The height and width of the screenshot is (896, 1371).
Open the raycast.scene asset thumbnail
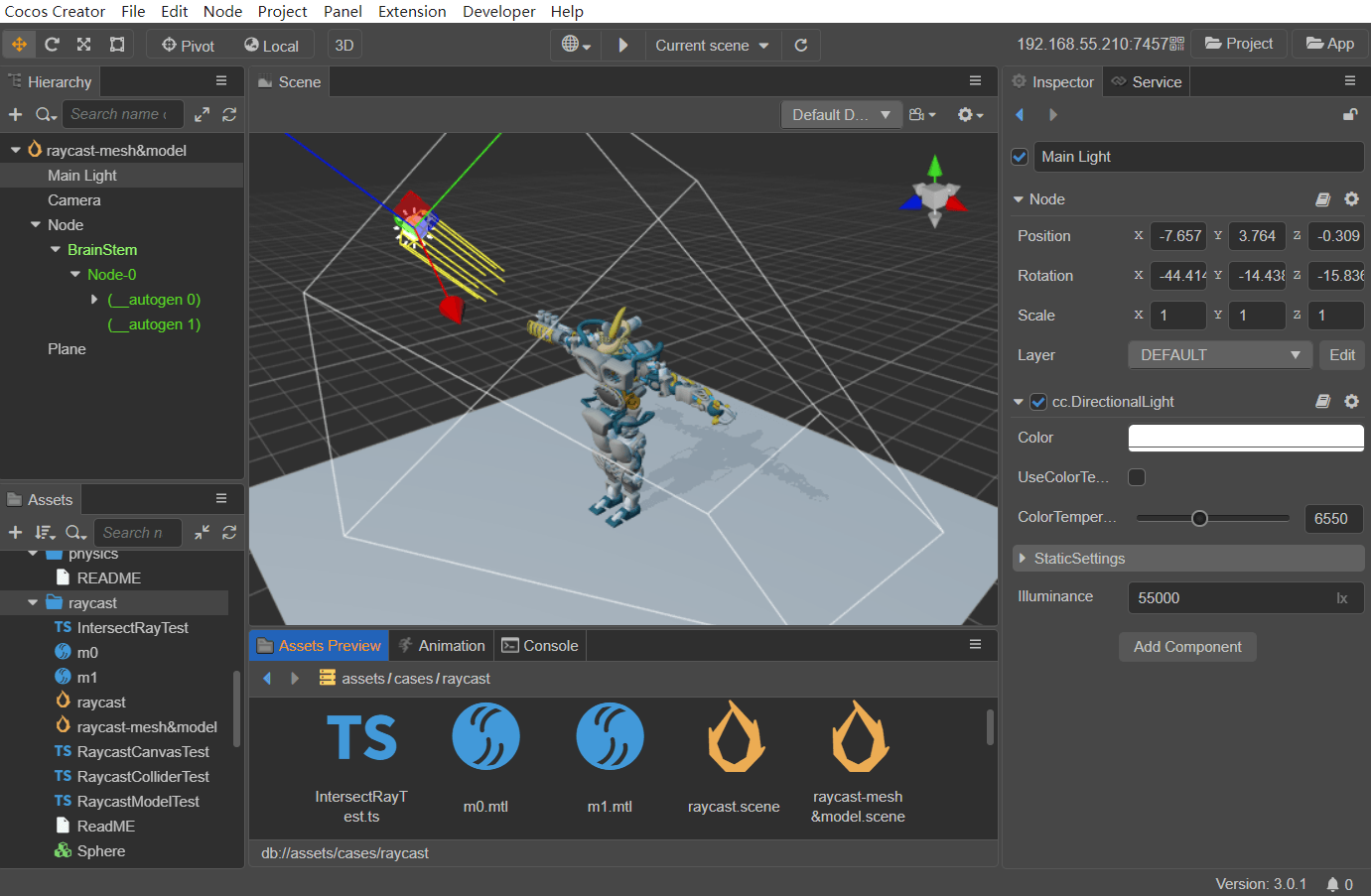coord(734,739)
